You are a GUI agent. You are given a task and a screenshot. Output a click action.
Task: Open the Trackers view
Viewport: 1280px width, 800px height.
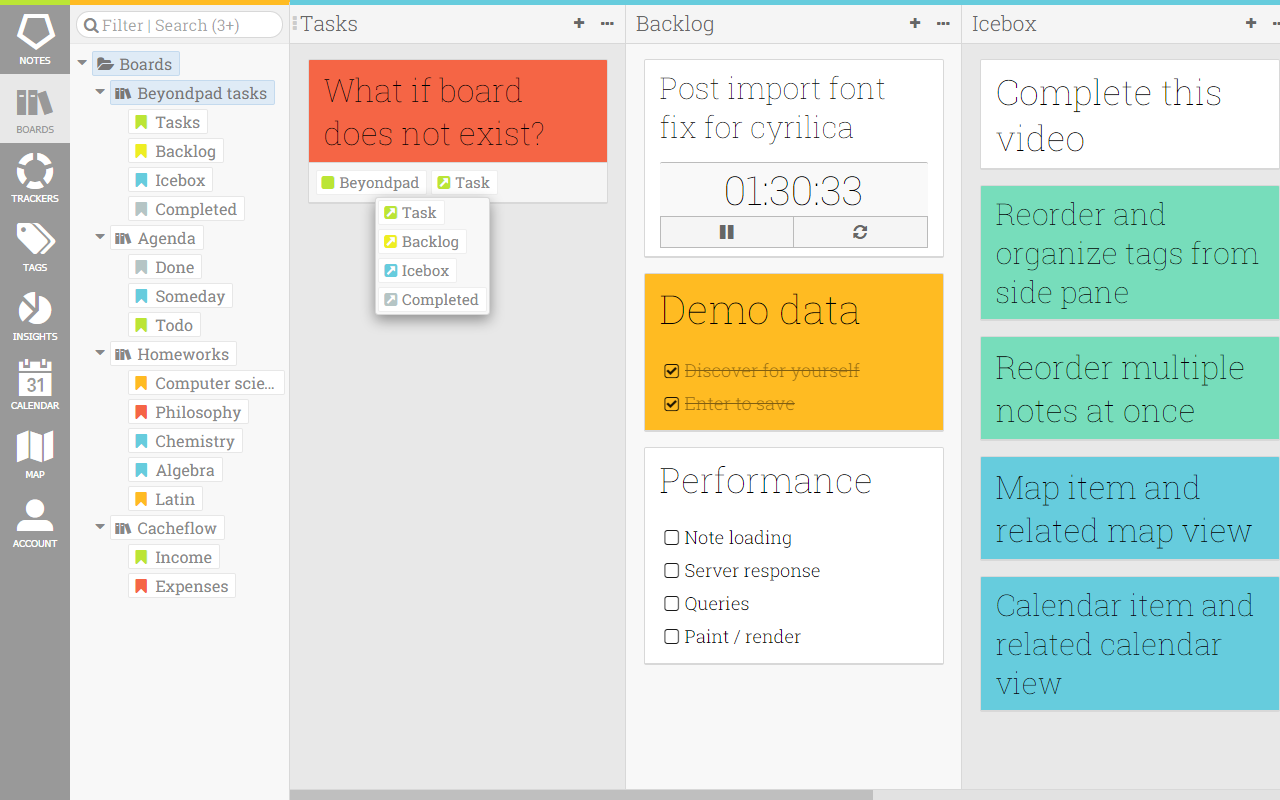[x=35, y=177]
